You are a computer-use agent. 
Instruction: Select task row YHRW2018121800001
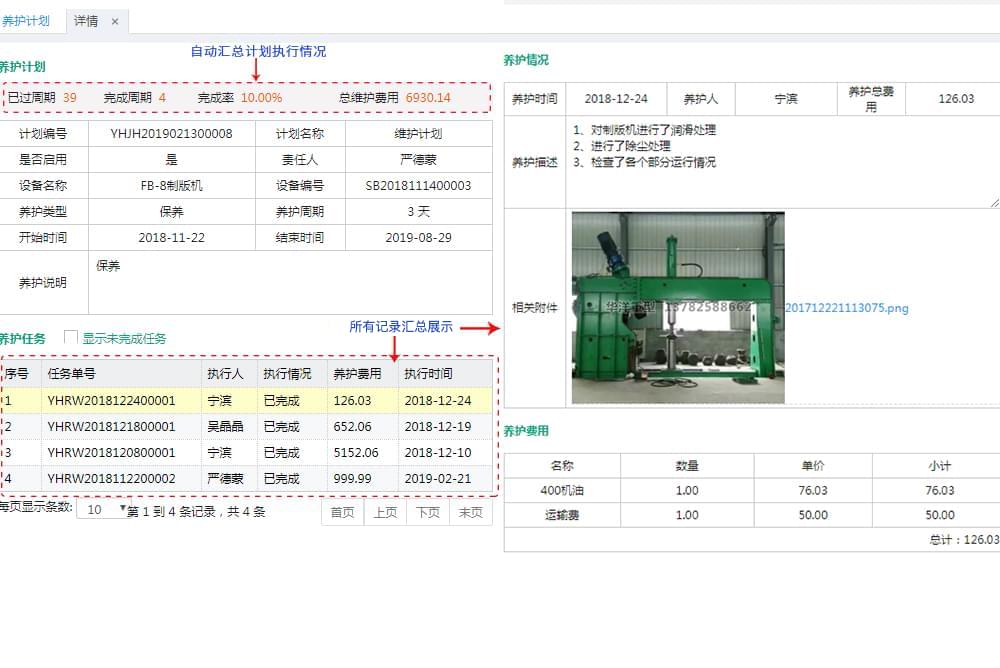[247, 426]
